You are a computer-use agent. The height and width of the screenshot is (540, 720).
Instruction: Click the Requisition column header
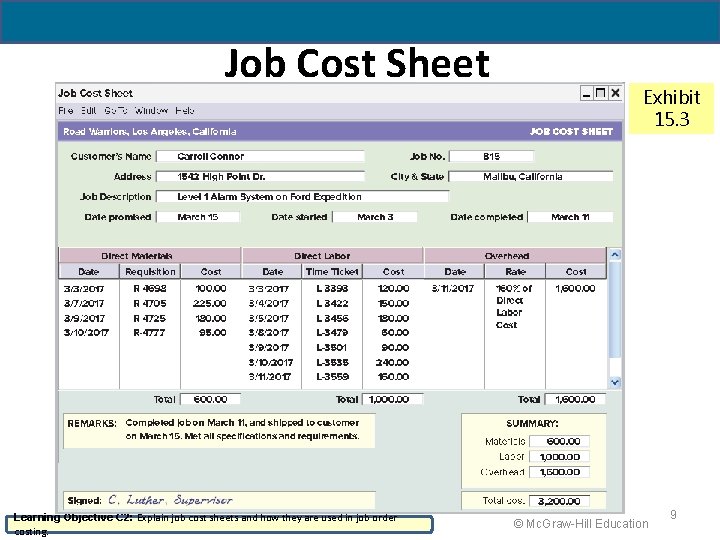pos(150,272)
